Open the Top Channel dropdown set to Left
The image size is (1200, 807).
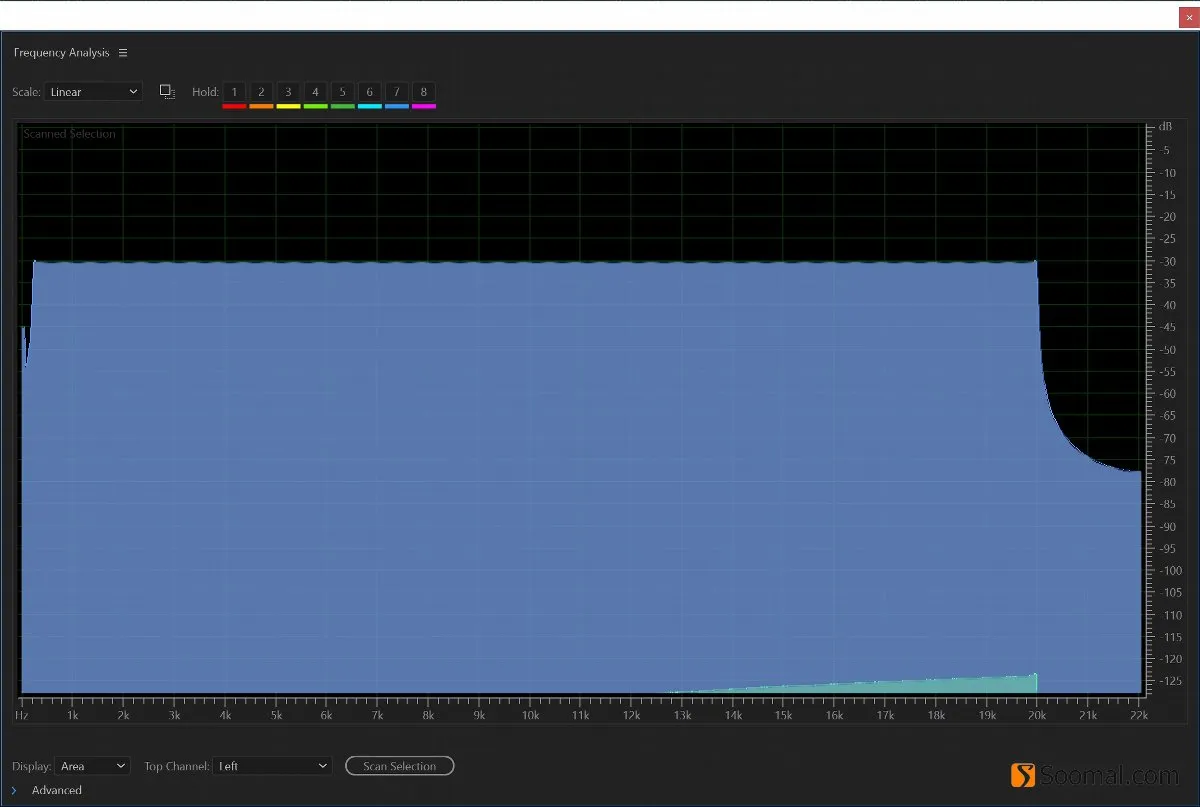click(272, 766)
